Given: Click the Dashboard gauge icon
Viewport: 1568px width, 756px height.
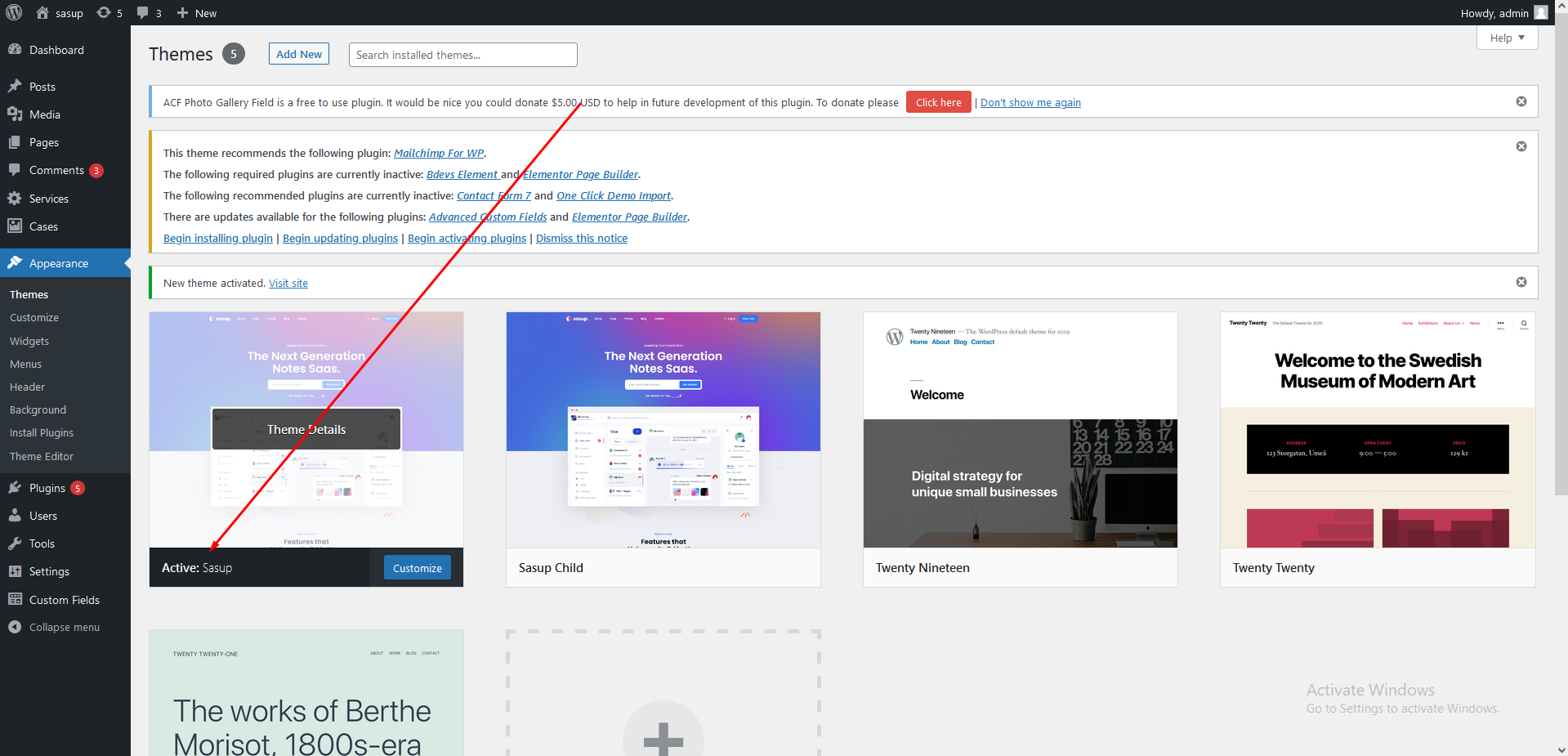Looking at the screenshot, I should pyautogui.click(x=15, y=49).
